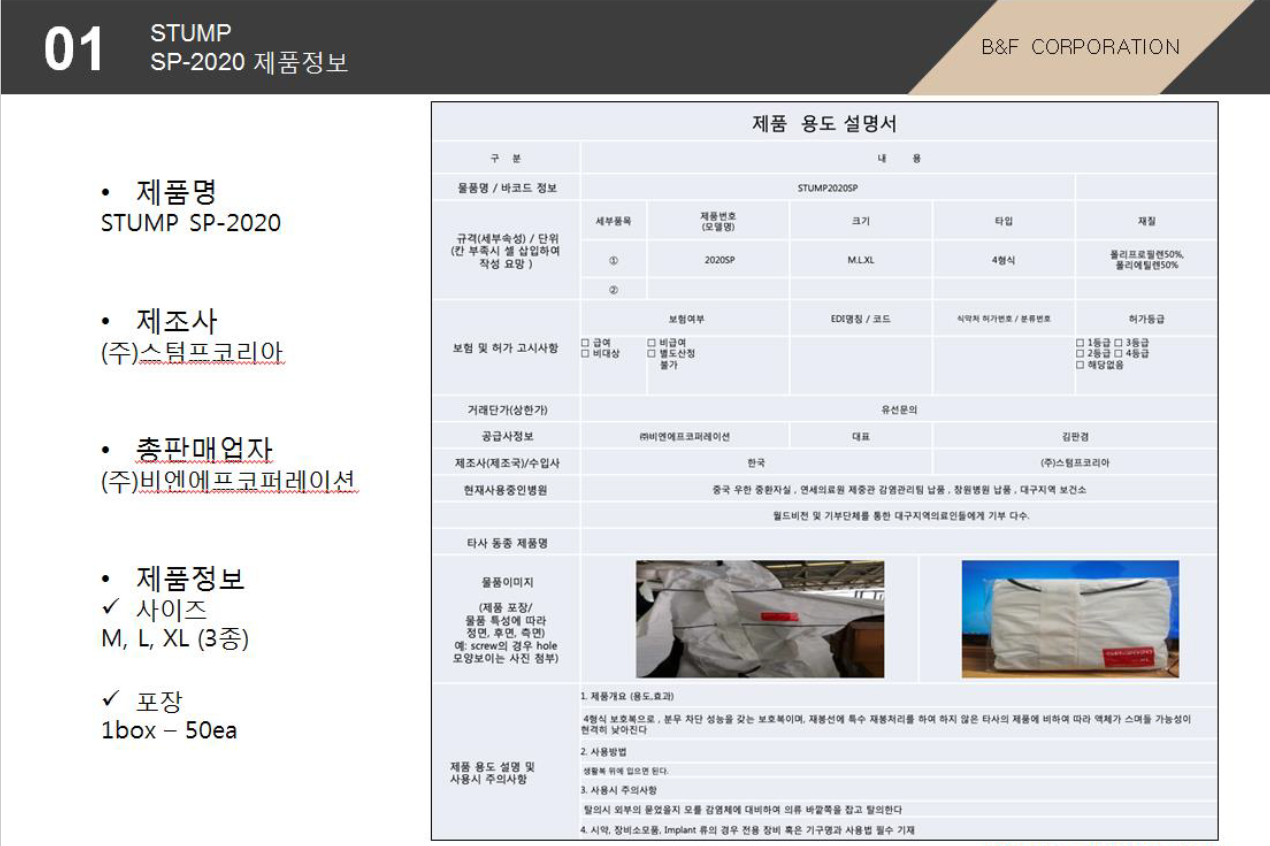The width and height of the screenshot is (1270, 846).
Task: Click the '총판매업자' bullet heading
Action: pos(204,449)
